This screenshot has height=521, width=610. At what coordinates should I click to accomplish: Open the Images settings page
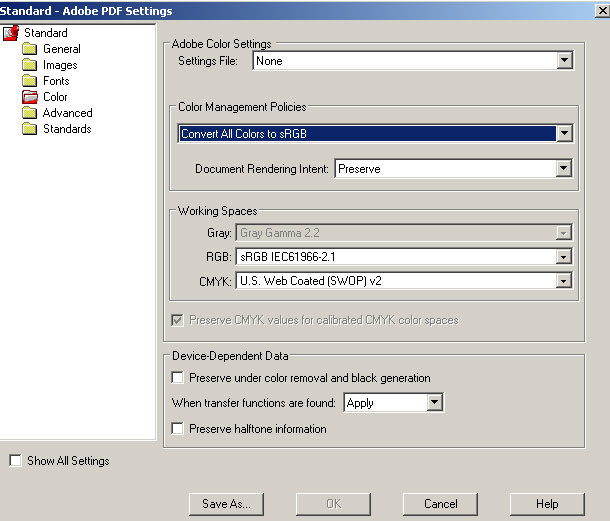[x=60, y=65]
